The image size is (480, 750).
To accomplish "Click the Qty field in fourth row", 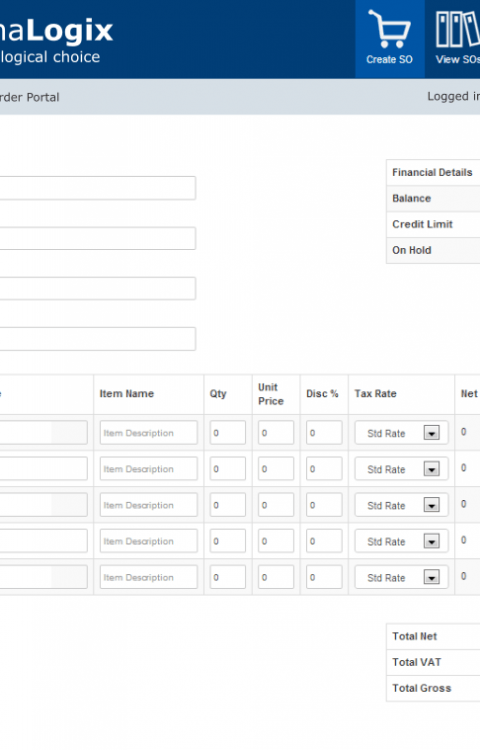I will pyautogui.click(x=228, y=541).
